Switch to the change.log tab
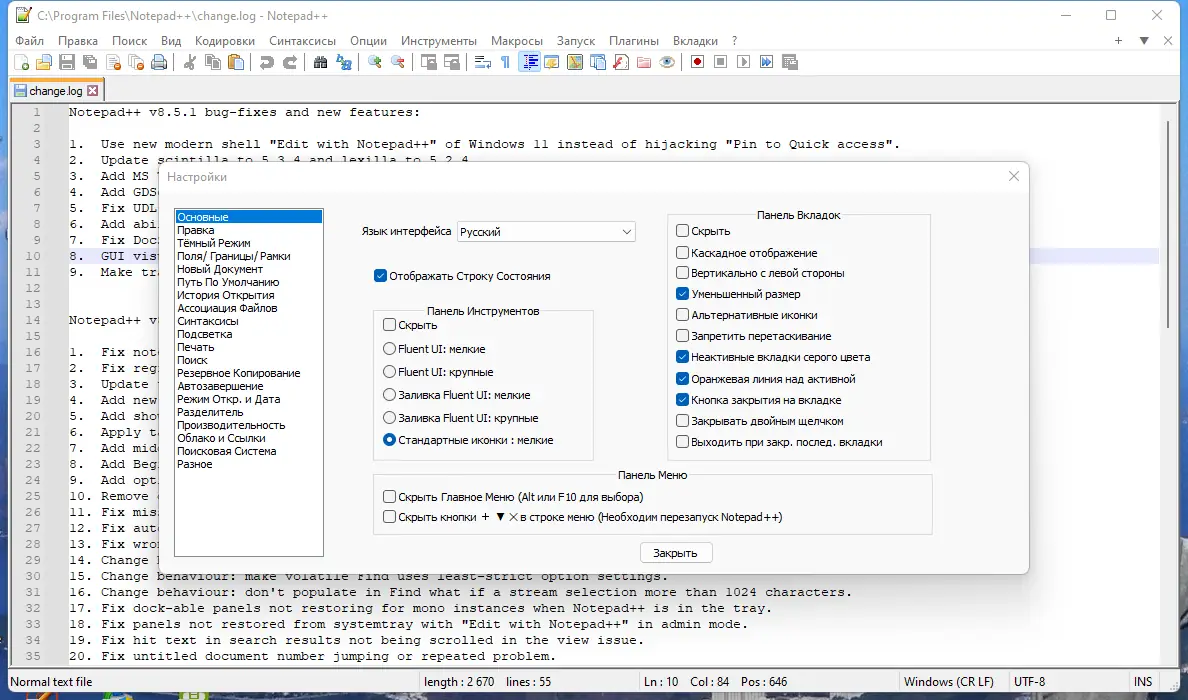 tap(55, 91)
